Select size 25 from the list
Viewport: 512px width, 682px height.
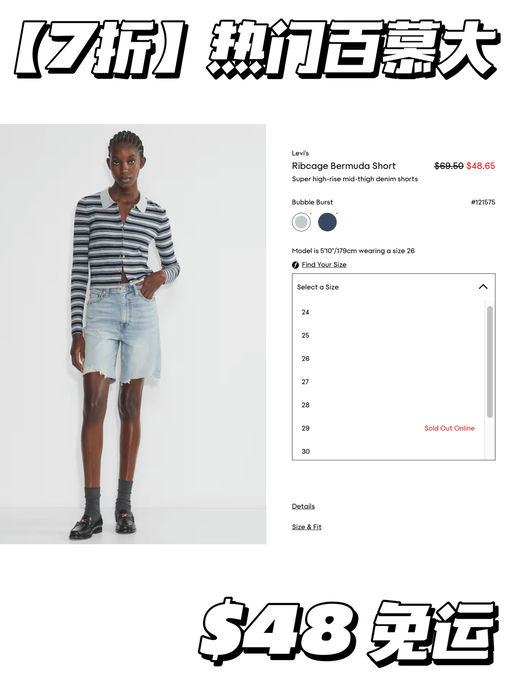[x=388, y=335]
